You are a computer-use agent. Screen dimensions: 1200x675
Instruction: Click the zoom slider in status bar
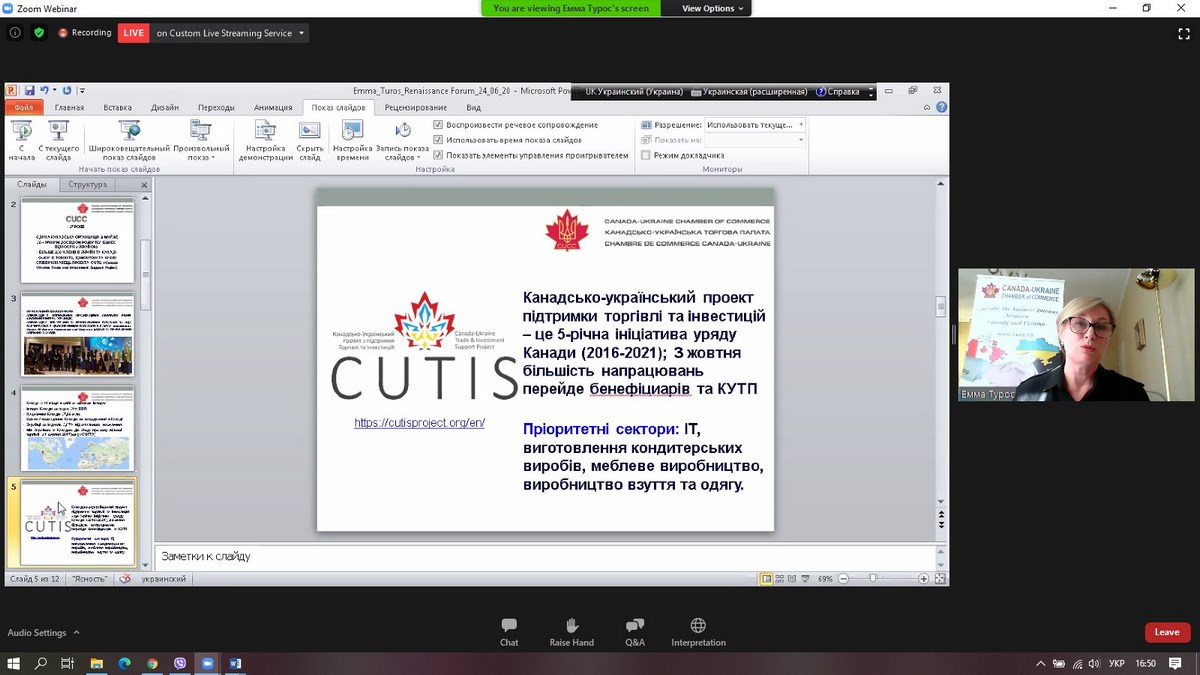tap(873, 579)
